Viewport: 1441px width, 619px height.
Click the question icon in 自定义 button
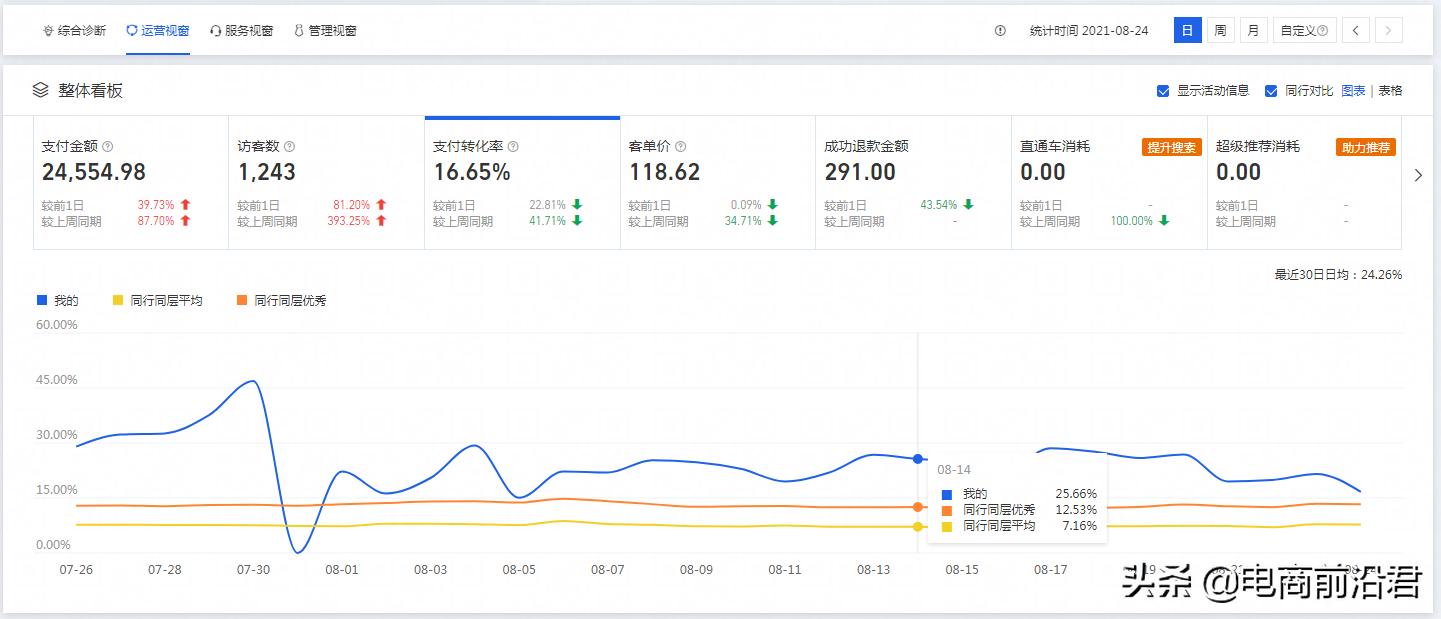[1323, 31]
